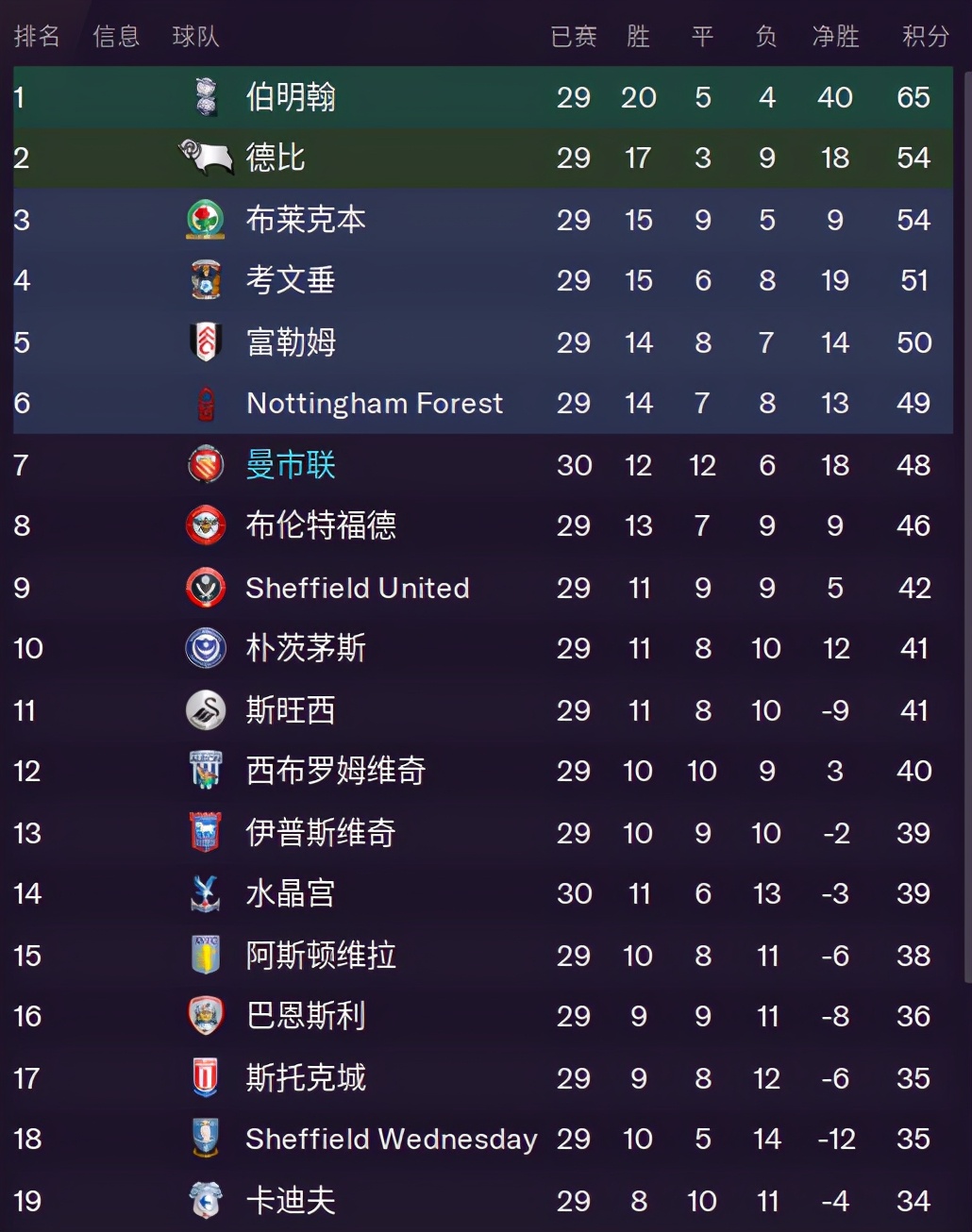Click the Cardiff bluebird crest
This screenshot has height=1232, width=972.
(206, 1200)
